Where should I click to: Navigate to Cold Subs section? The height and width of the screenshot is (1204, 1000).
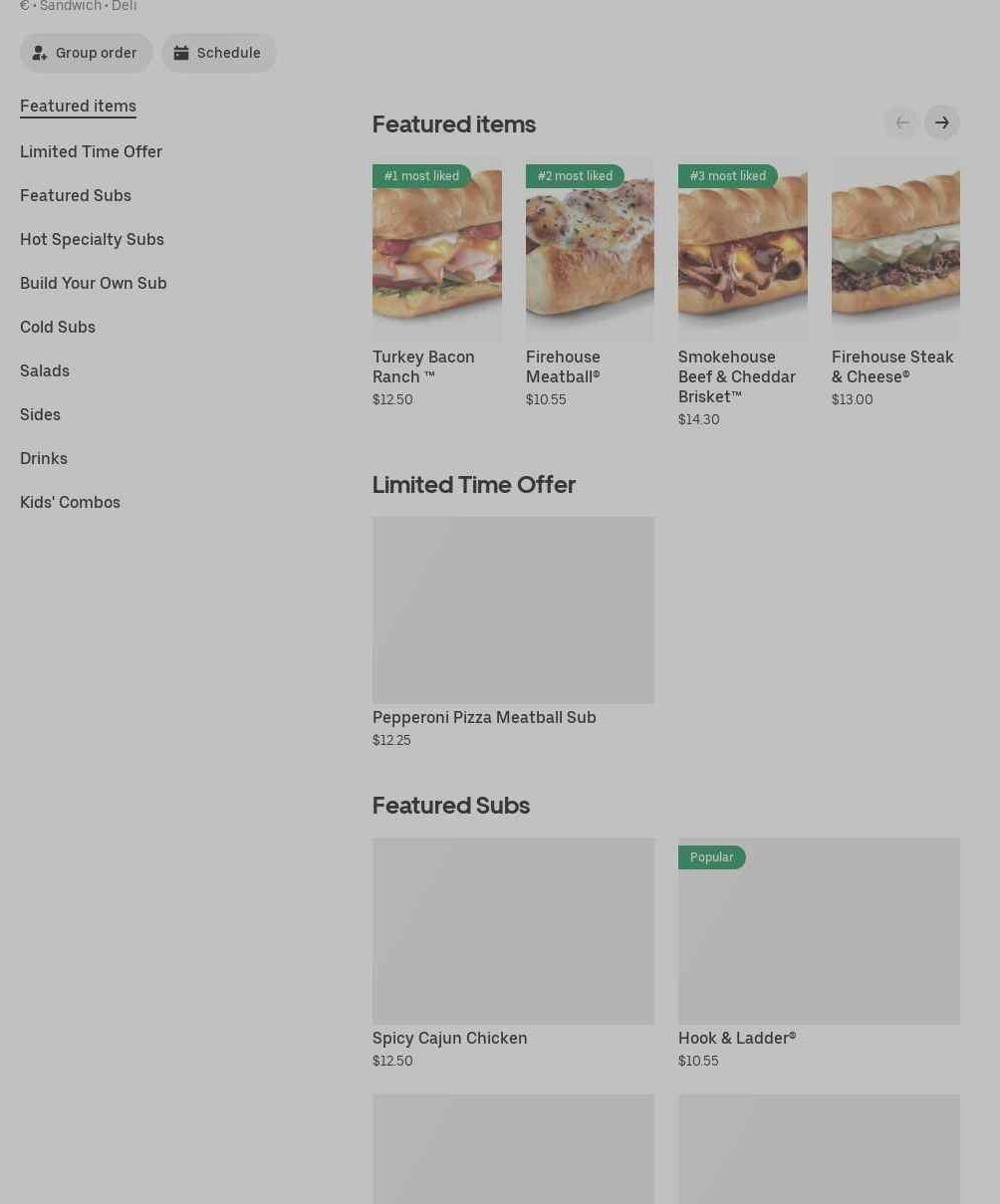coord(58,327)
